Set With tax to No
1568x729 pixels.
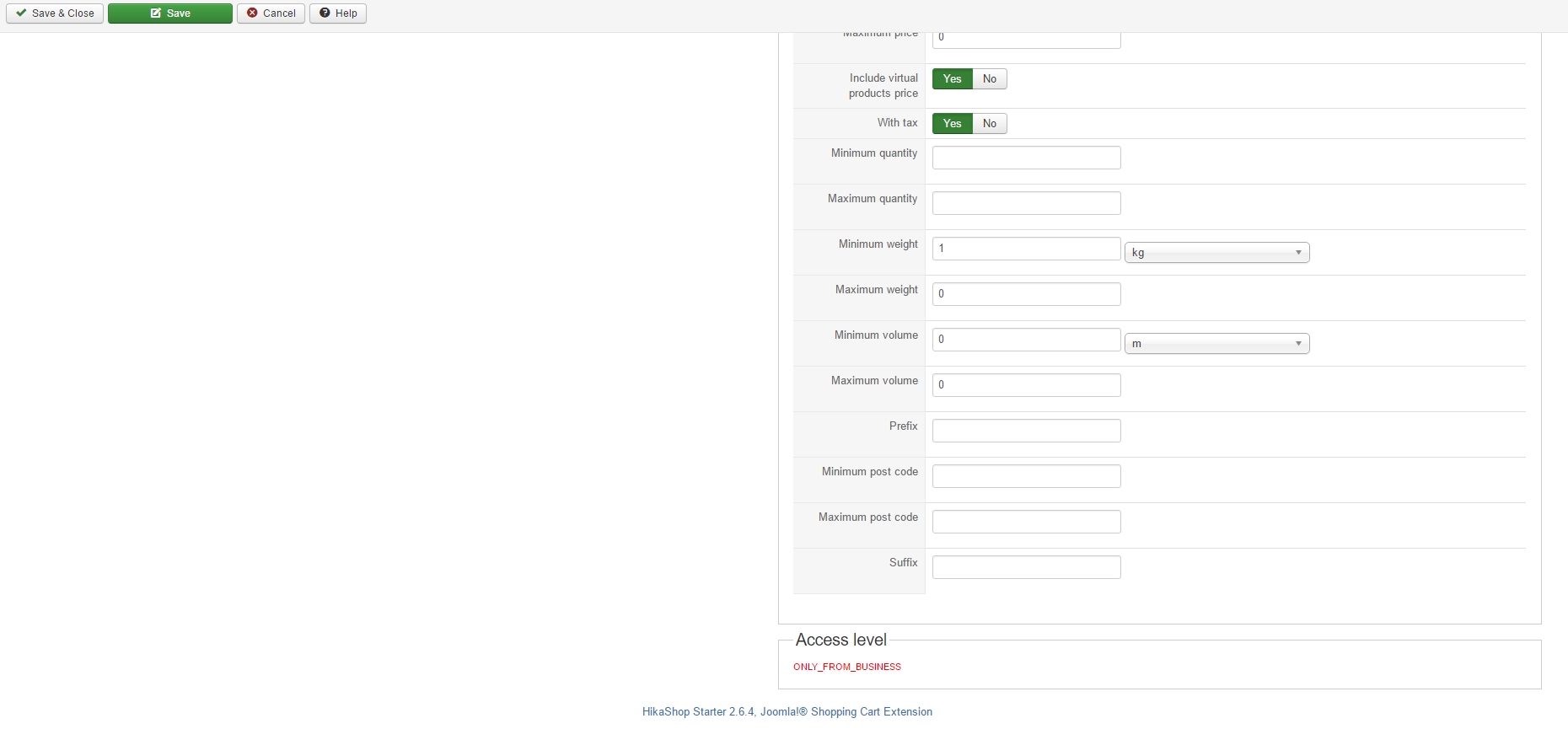pyautogui.click(x=990, y=124)
